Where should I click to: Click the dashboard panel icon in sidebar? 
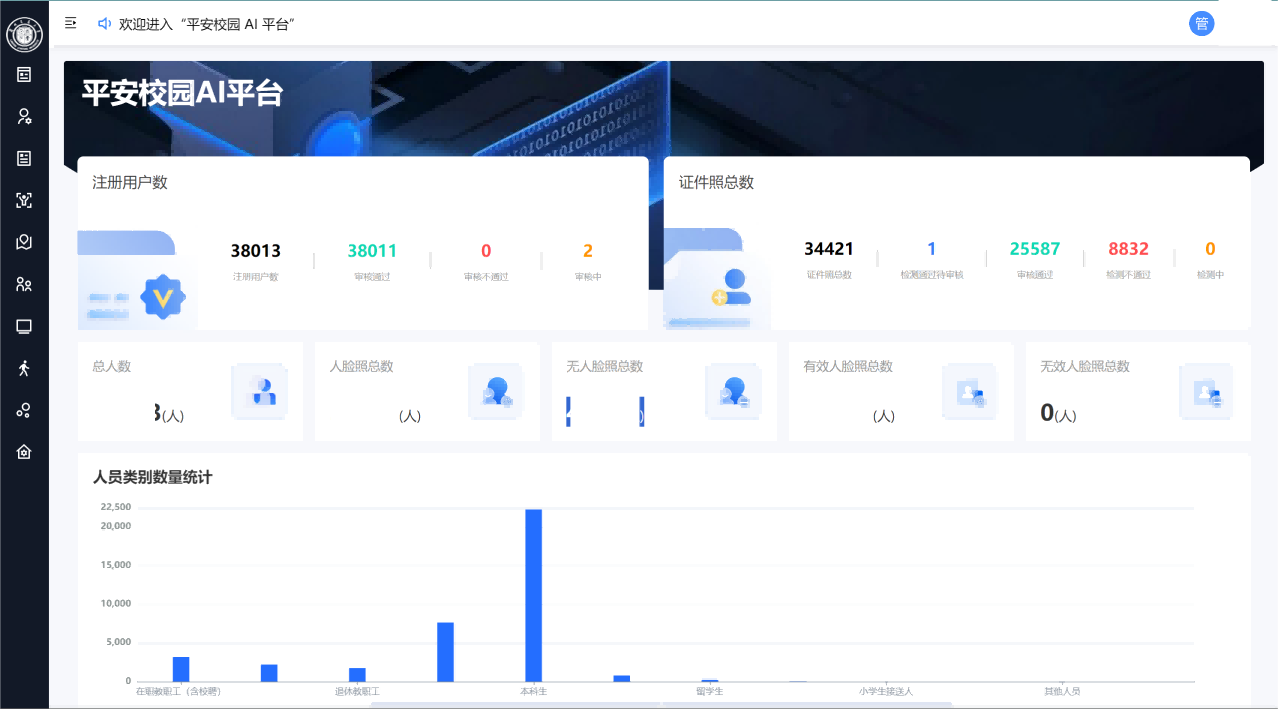[24, 74]
